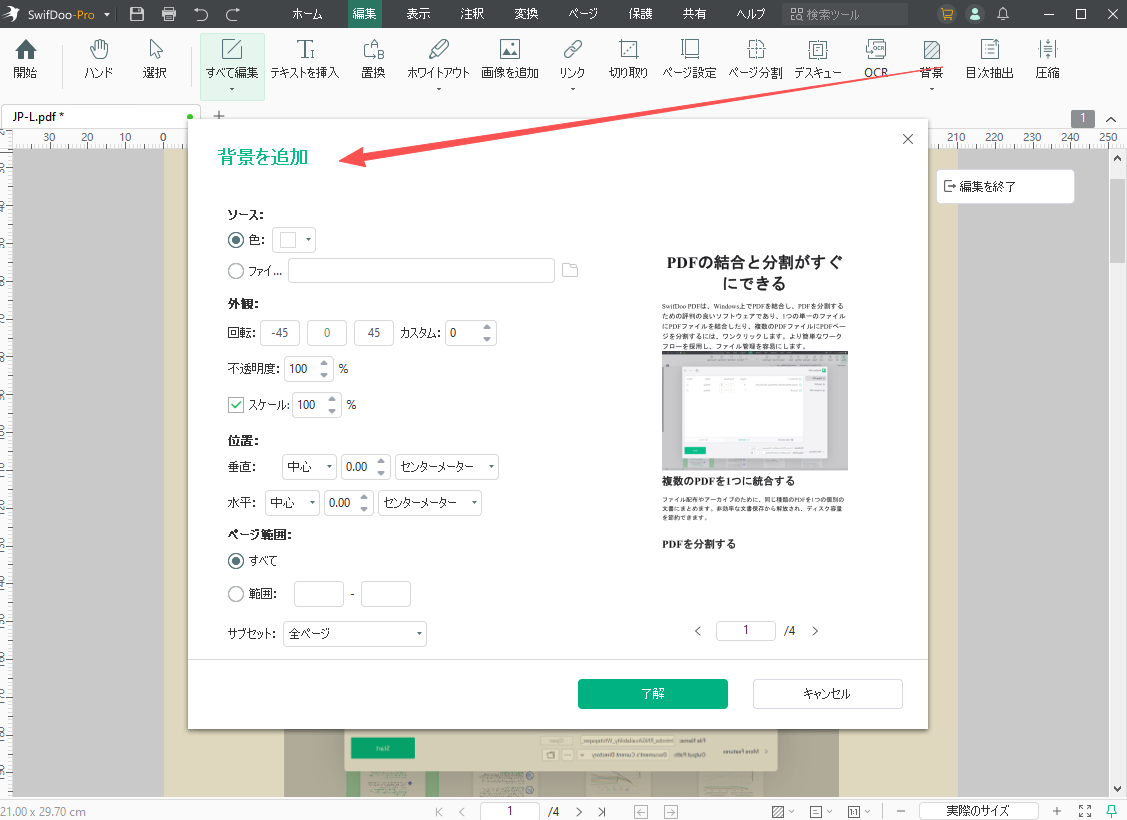Confirm with the 了解 button

point(652,693)
